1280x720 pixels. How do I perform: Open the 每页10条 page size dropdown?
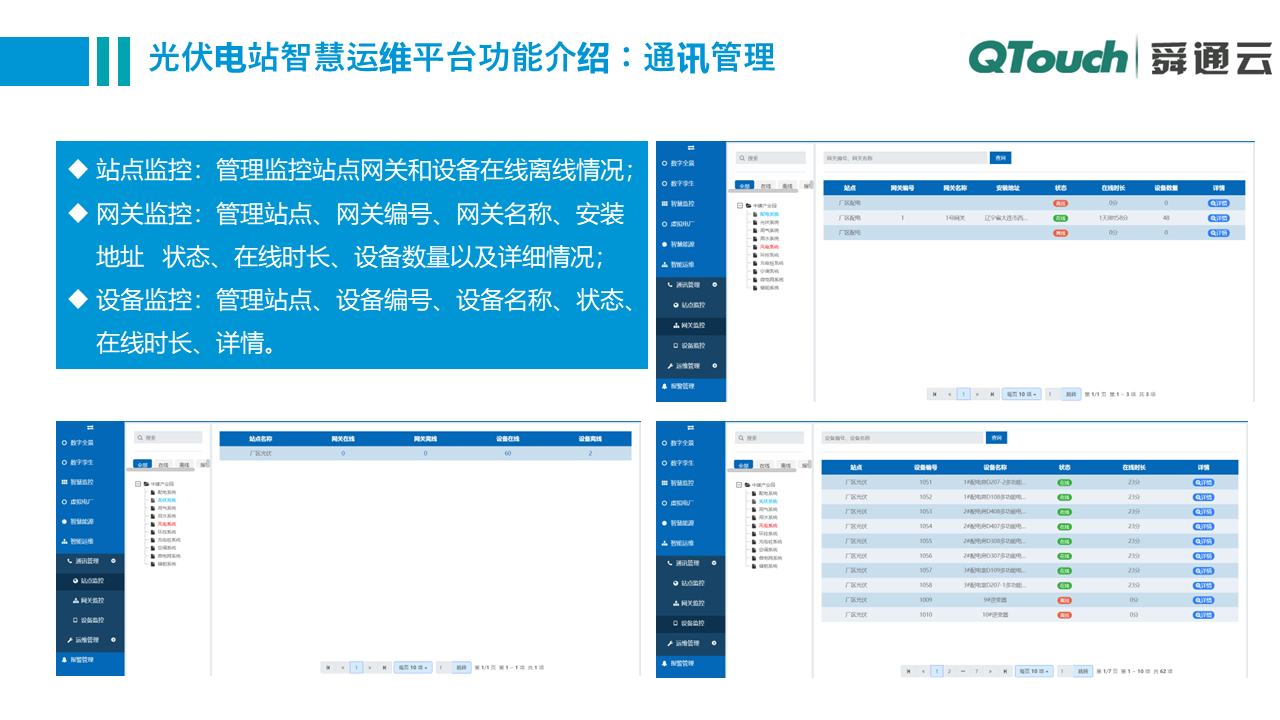point(1022,394)
